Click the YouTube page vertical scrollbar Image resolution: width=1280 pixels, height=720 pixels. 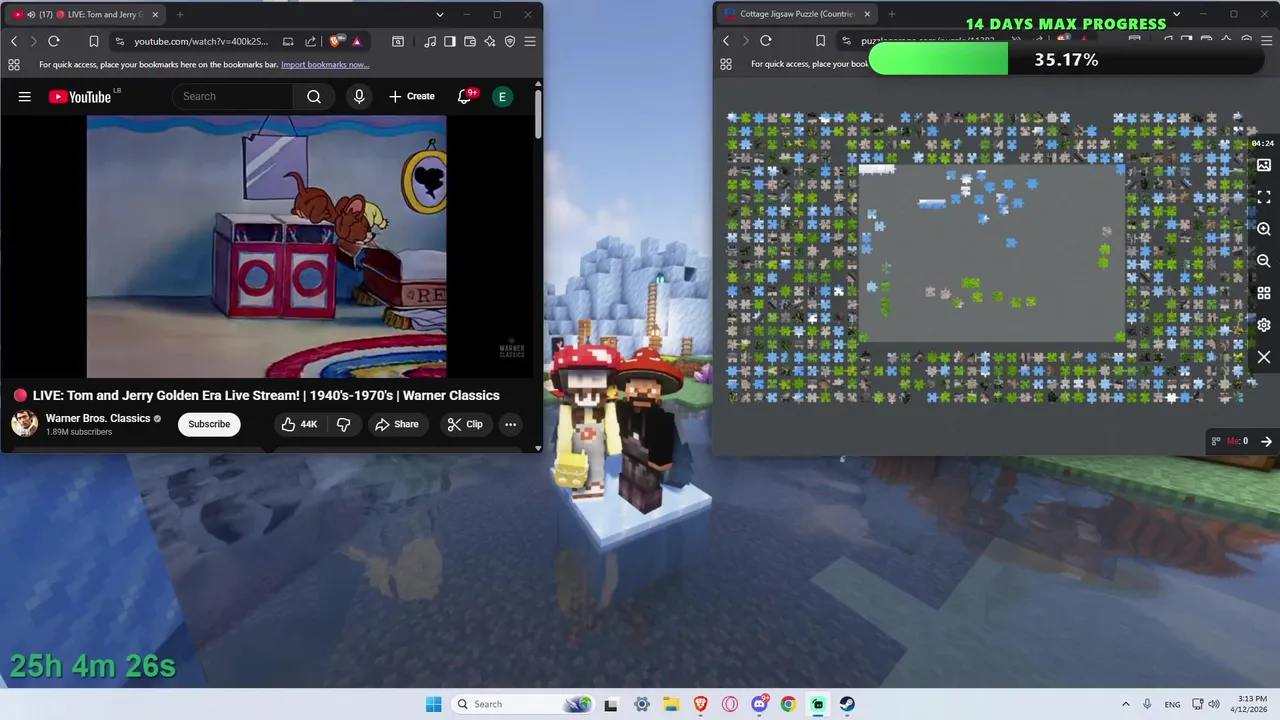(x=538, y=115)
